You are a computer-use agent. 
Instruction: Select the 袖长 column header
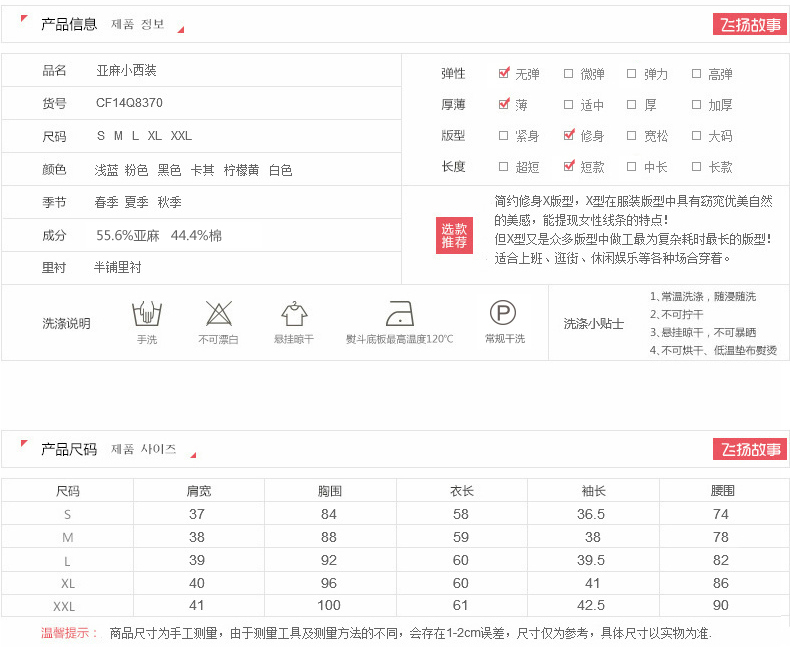tap(593, 491)
